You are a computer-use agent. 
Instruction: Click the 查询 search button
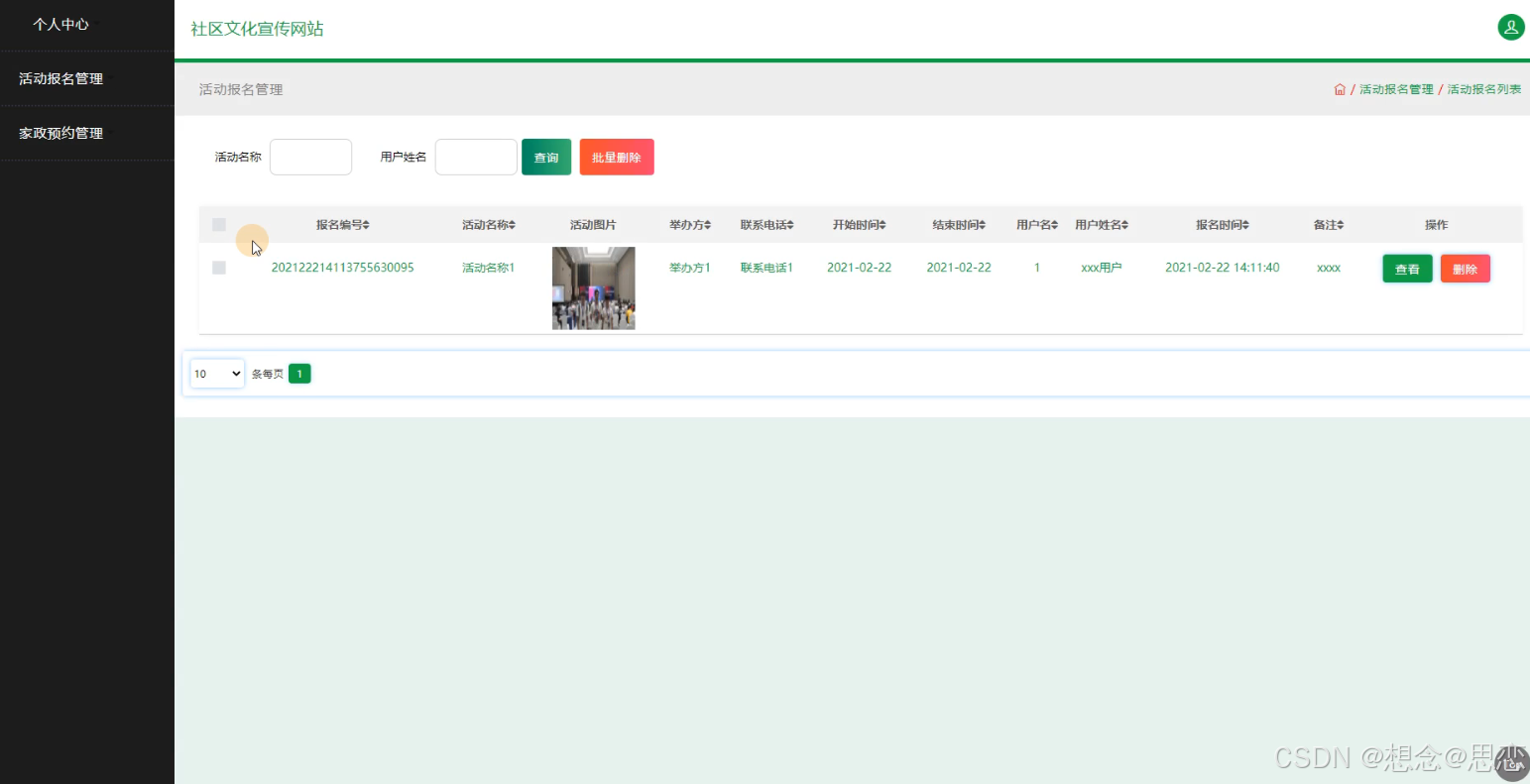(x=546, y=157)
